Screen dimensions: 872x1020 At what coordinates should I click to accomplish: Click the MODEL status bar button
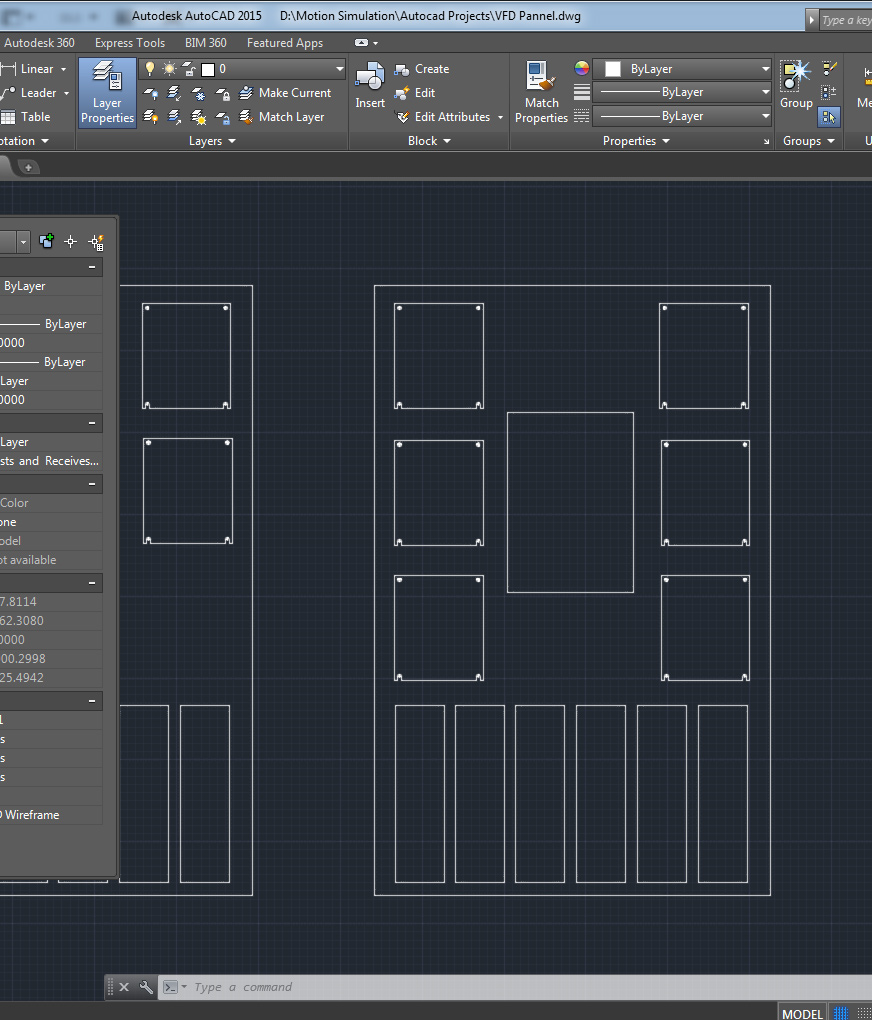click(802, 1013)
